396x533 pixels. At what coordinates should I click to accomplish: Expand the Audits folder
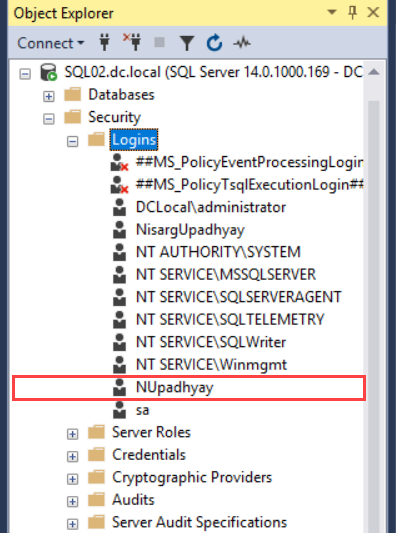72,501
